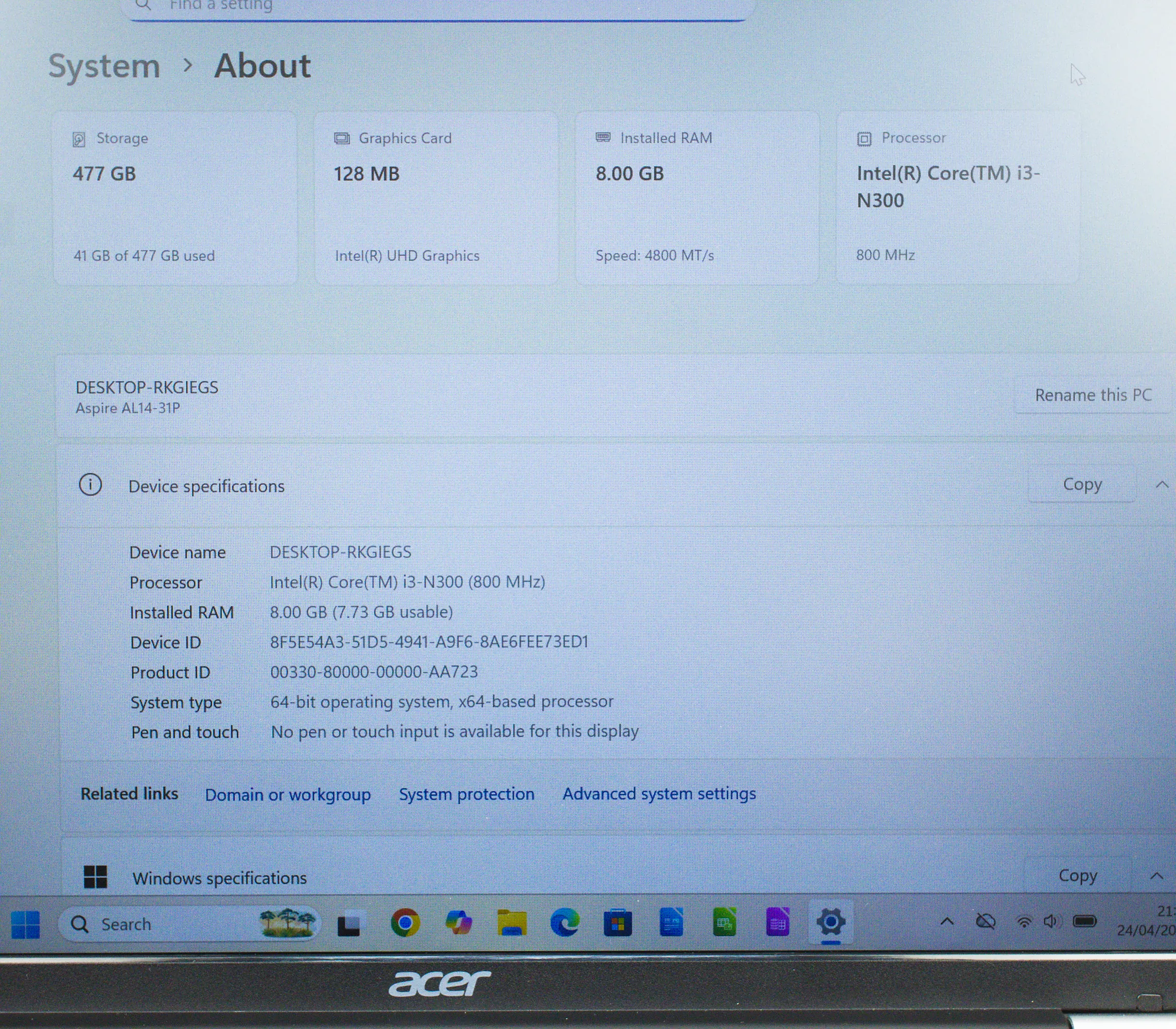This screenshot has height=1029, width=1176.
Task: Open the green spreadsheet app icon
Action: click(724, 923)
